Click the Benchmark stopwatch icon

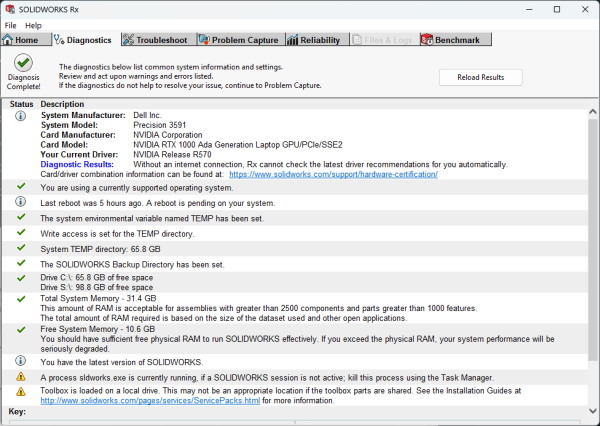[x=427, y=39]
